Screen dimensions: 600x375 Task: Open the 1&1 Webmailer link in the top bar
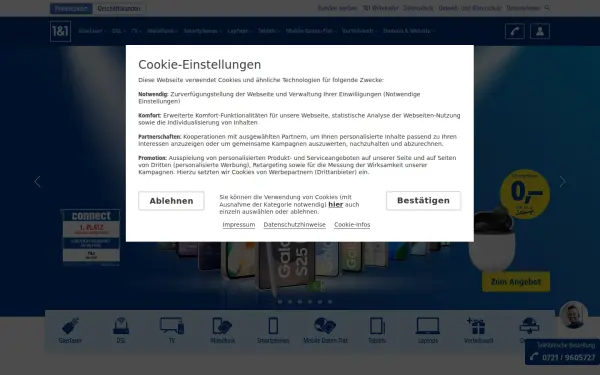(380, 8)
